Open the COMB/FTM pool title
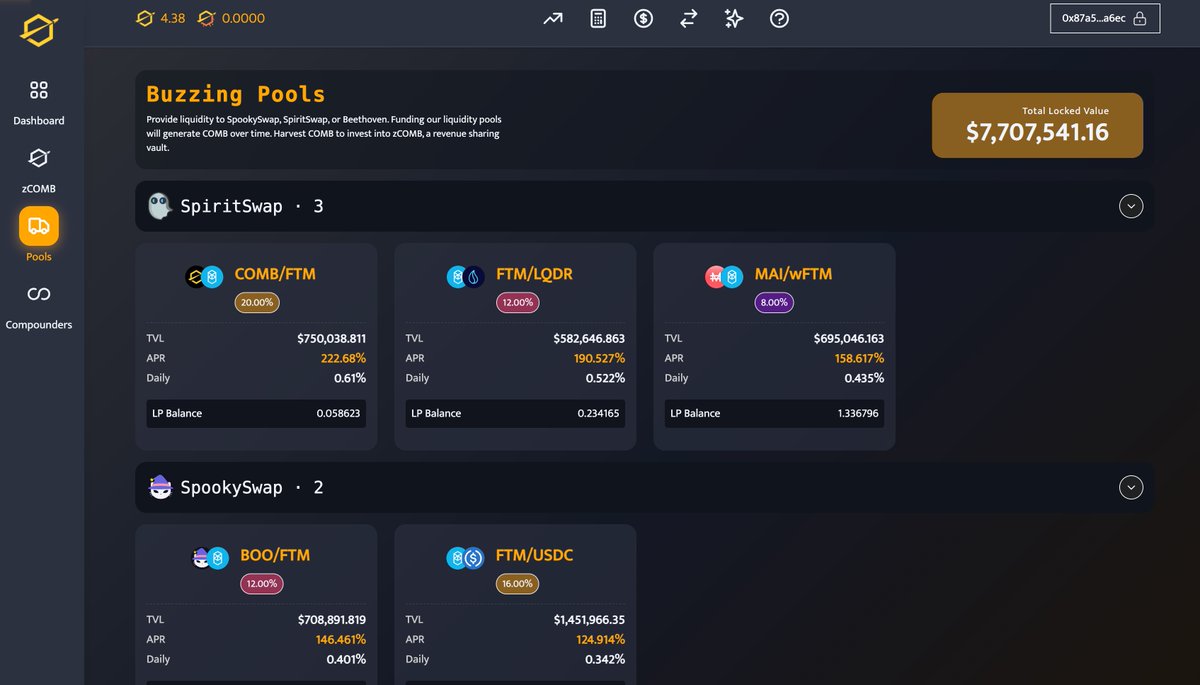Viewport: 1200px width, 685px height. pos(275,274)
